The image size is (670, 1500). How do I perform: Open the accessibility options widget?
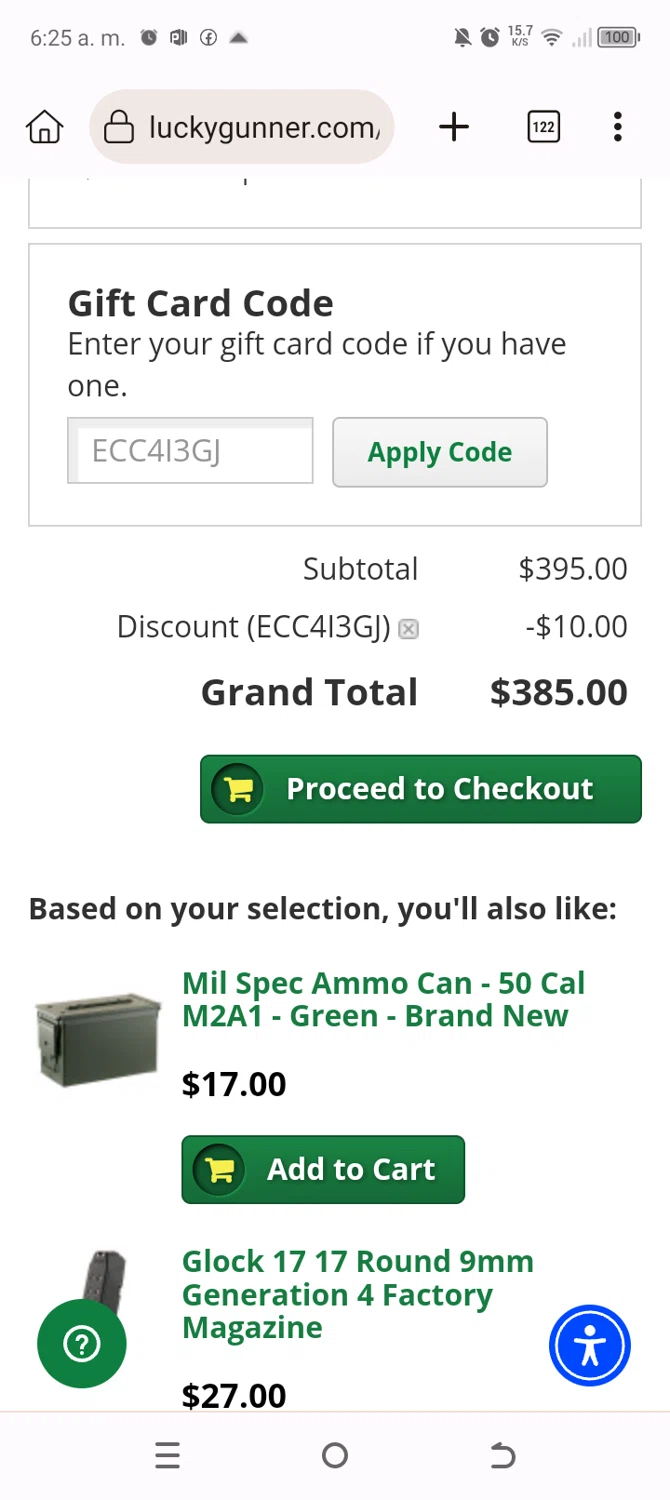pyautogui.click(x=589, y=1346)
